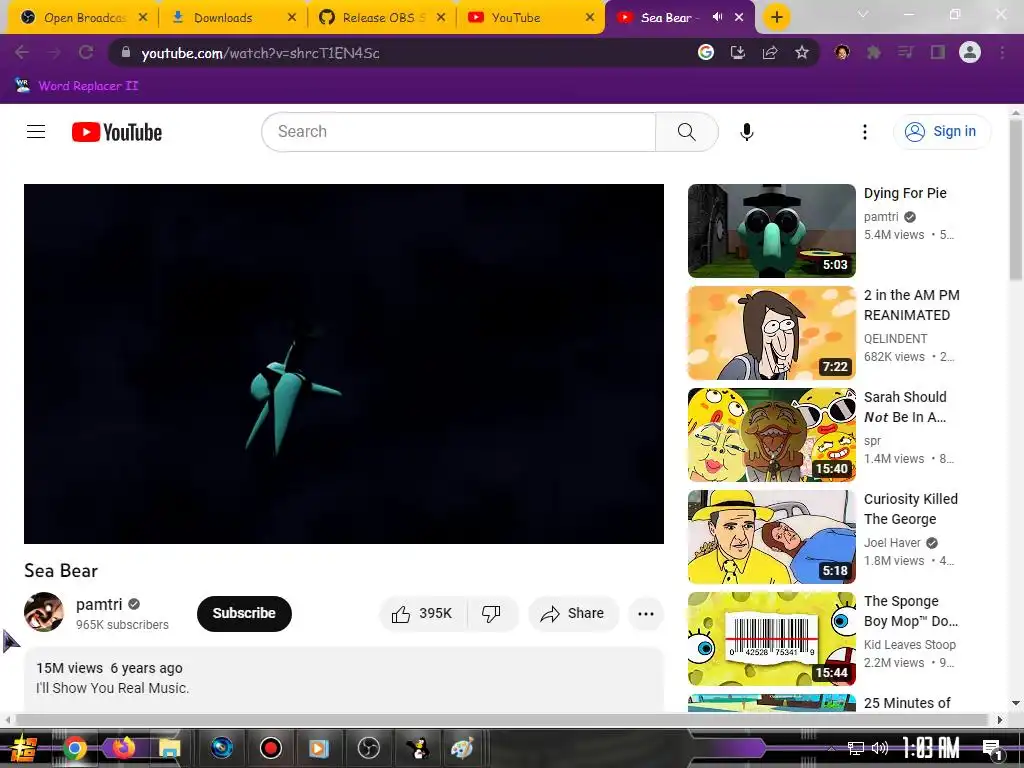Open Dying For Pie video thumbnail
The width and height of the screenshot is (1024, 768).
(771, 231)
